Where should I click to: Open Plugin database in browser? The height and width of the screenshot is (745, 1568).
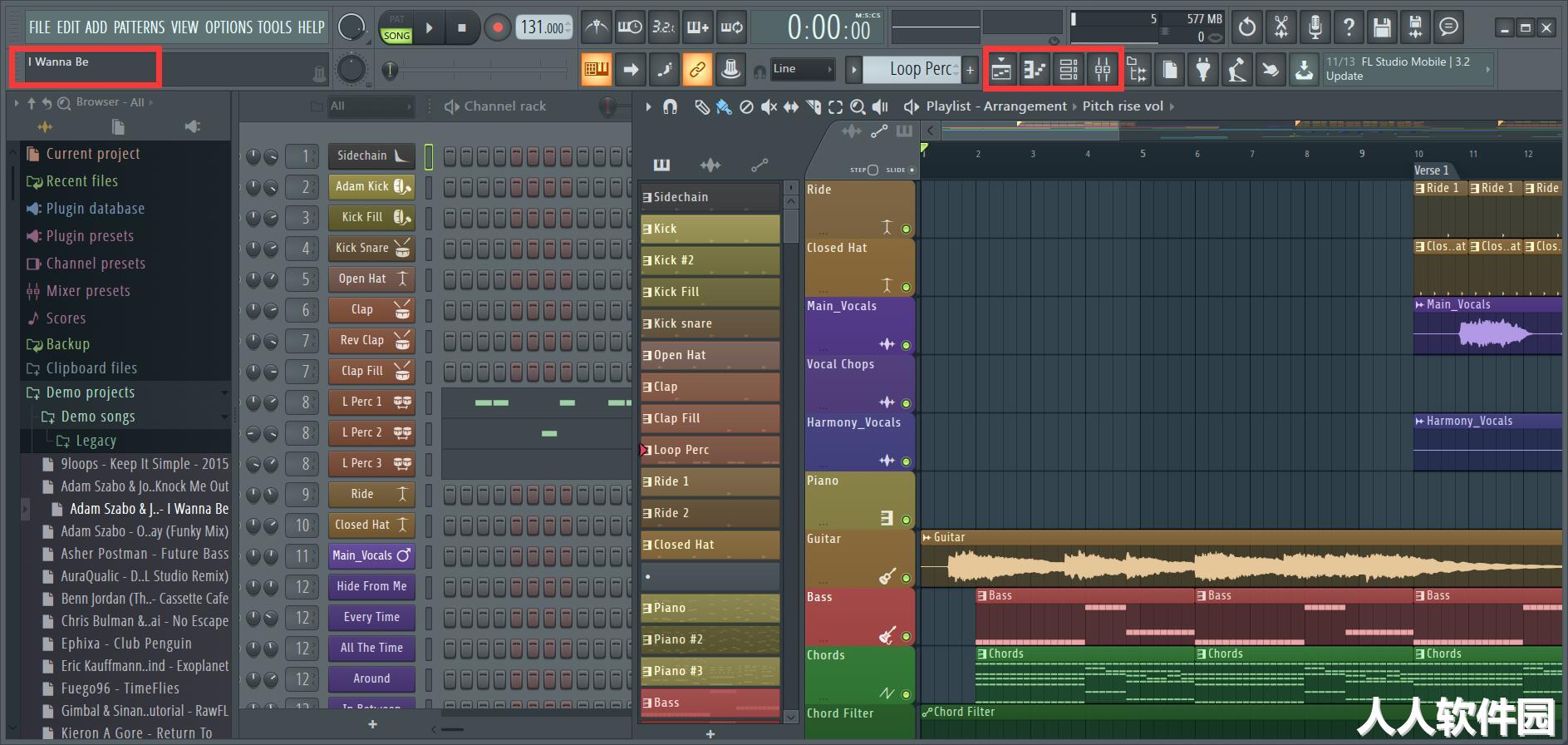pos(95,209)
